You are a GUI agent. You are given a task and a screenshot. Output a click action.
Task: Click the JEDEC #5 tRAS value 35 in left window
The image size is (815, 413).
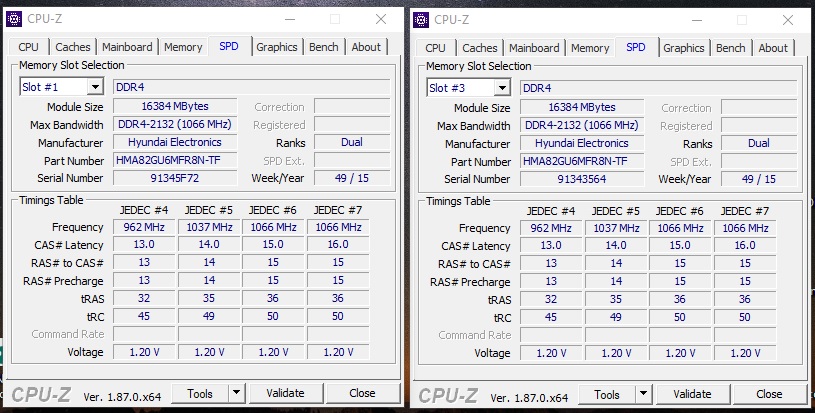tap(209, 298)
